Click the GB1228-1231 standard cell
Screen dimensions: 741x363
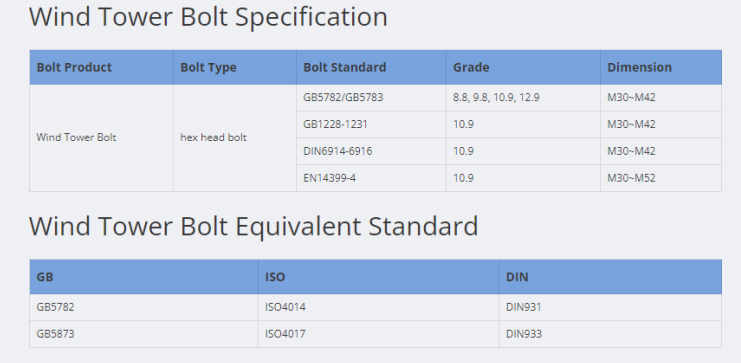click(371, 124)
